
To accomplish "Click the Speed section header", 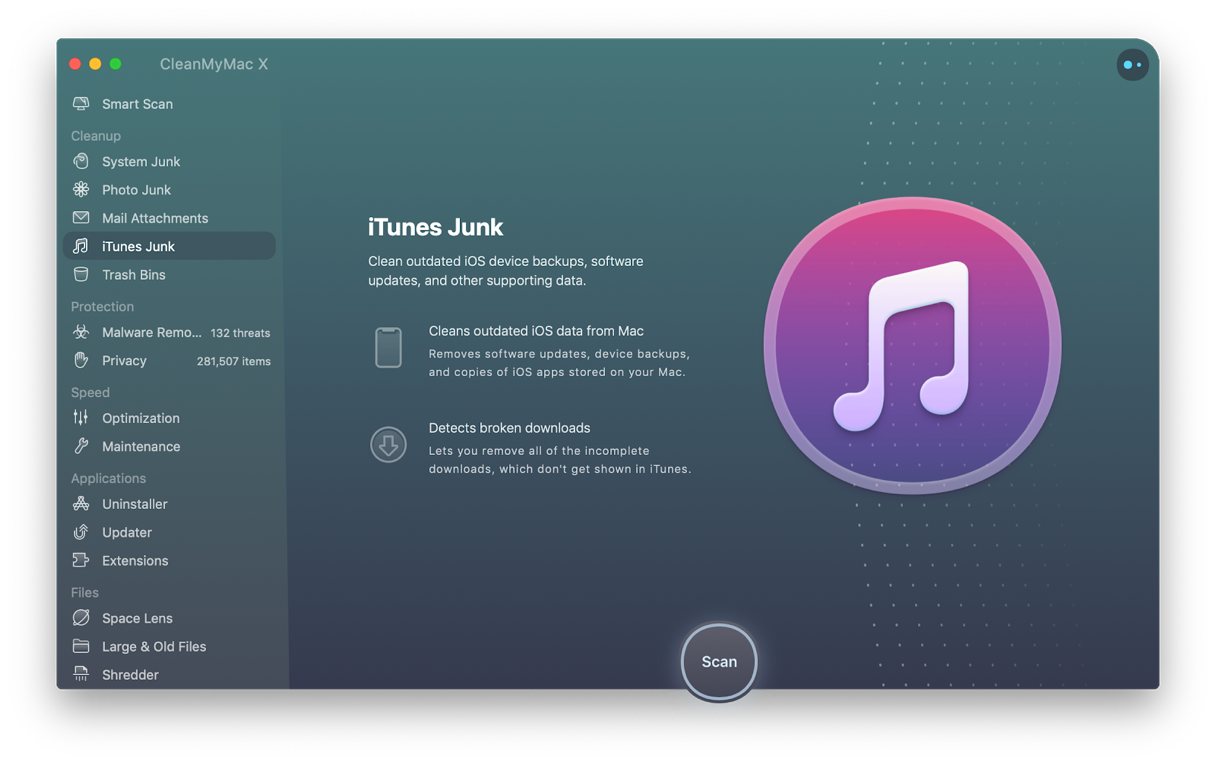I will 90,392.
